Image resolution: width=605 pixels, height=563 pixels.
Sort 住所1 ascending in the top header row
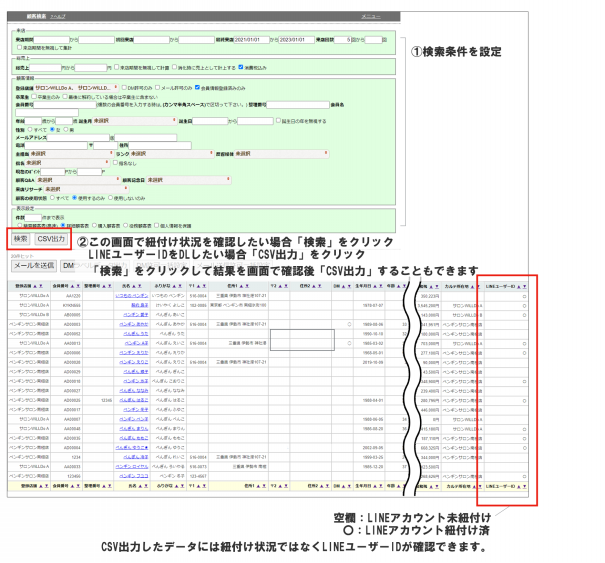click(241, 286)
